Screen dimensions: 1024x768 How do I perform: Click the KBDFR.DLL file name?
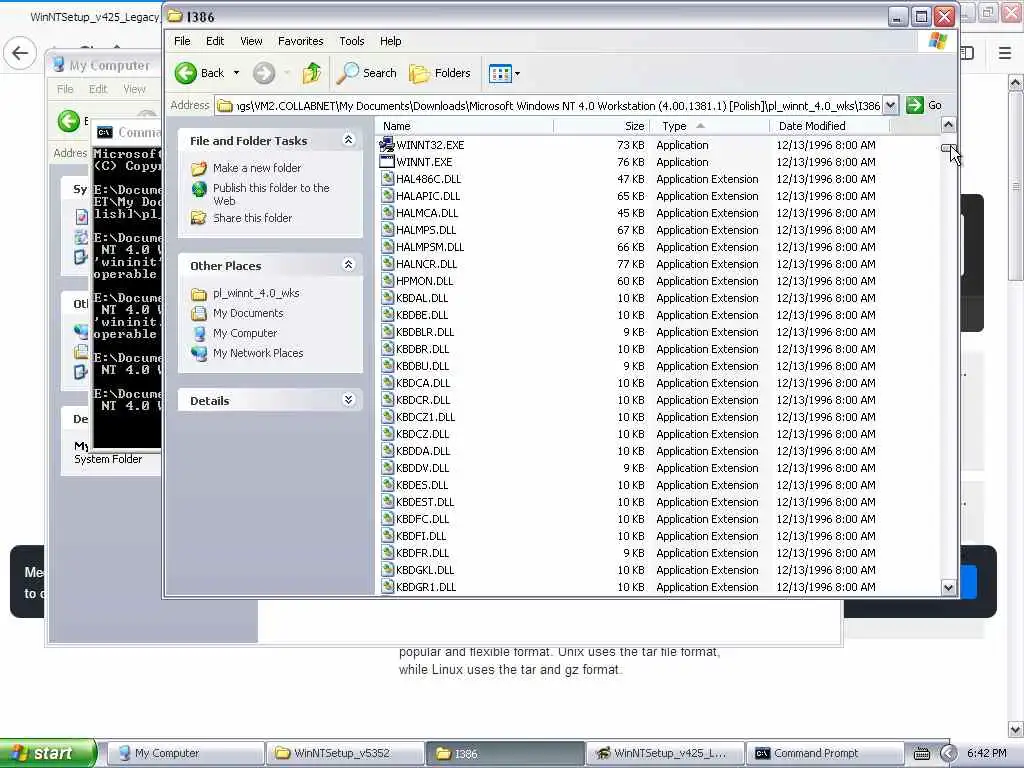coord(422,552)
